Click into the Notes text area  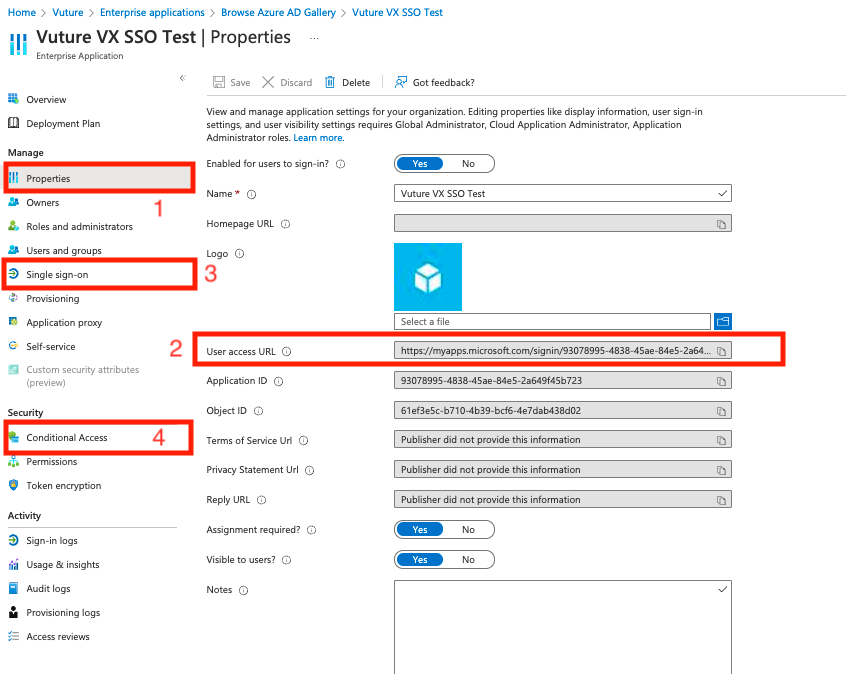click(x=563, y=627)
